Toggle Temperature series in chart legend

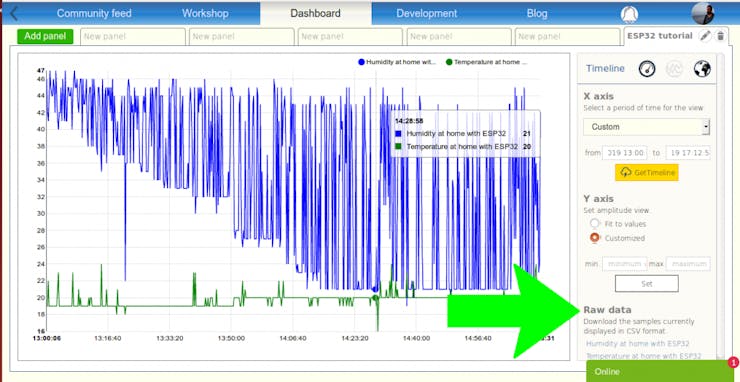tap(487, 62)
